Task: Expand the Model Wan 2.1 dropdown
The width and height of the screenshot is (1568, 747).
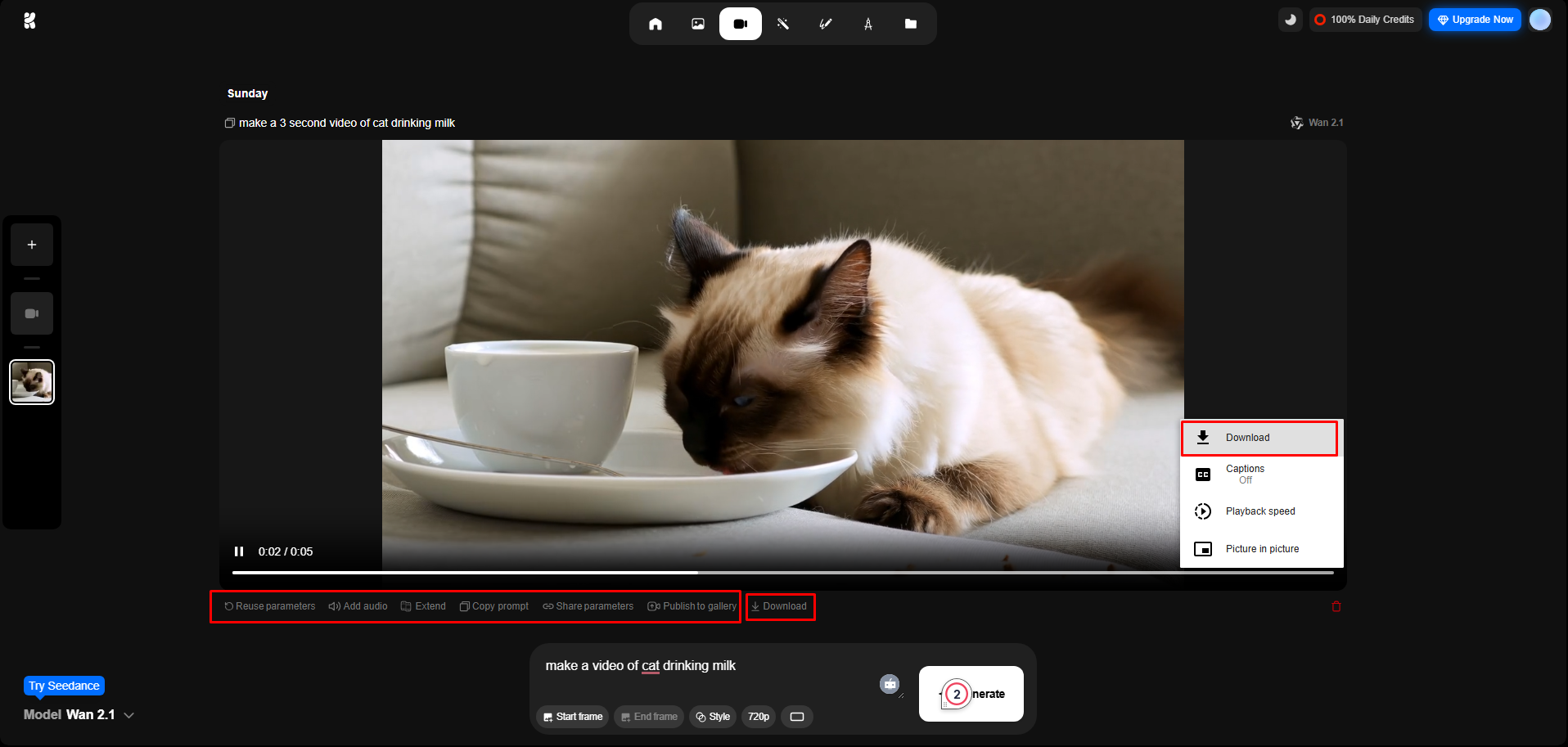Action: point(79,714)
